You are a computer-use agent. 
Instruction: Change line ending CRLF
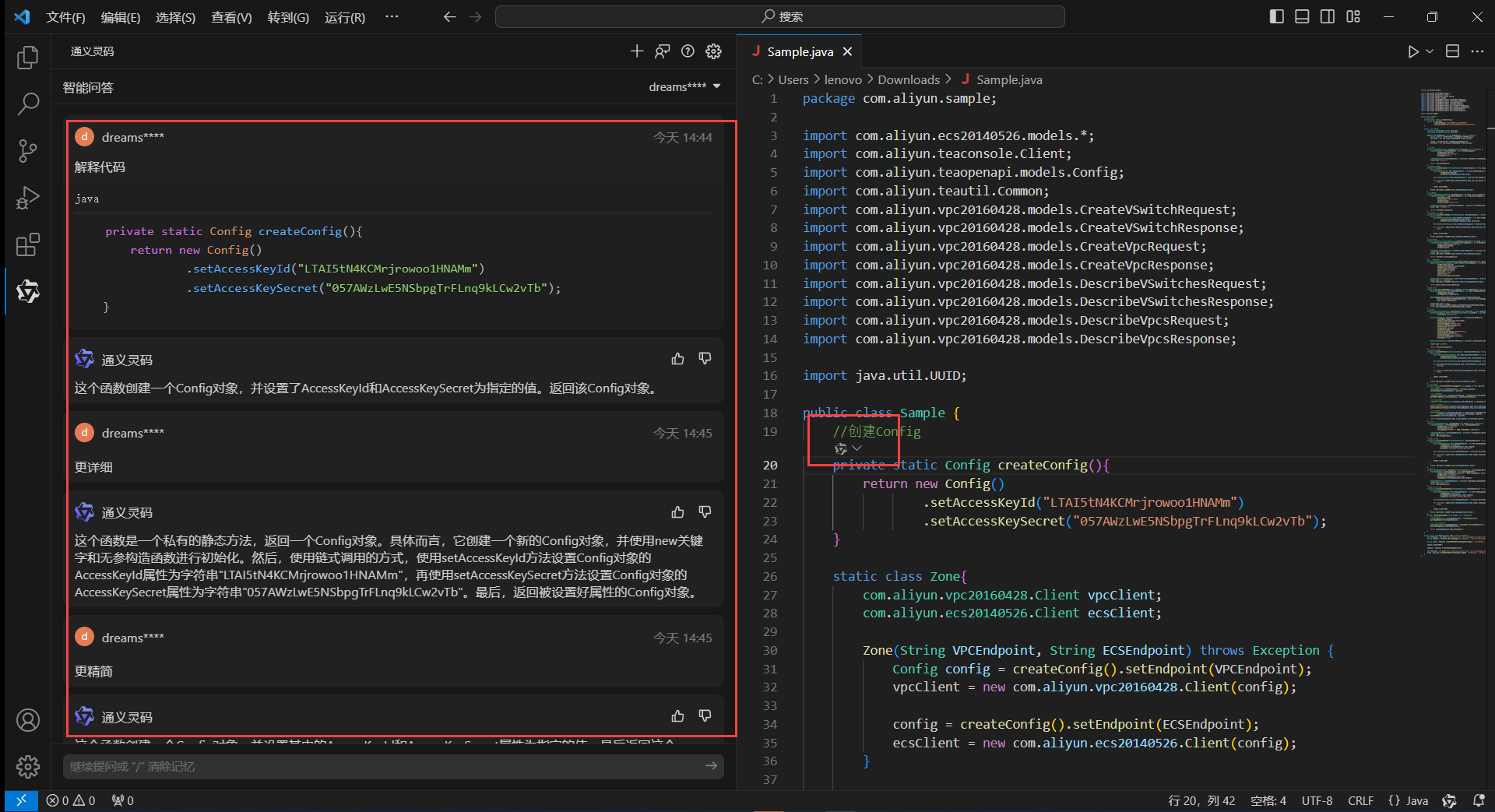point(1360,800)
